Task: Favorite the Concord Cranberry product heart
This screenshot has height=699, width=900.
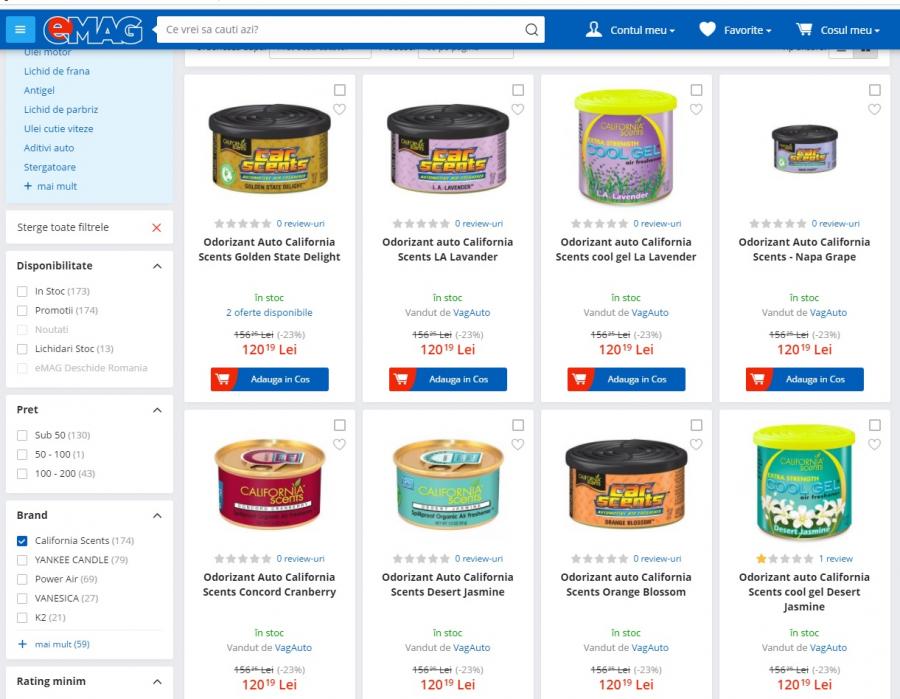Action: point(340,444)
